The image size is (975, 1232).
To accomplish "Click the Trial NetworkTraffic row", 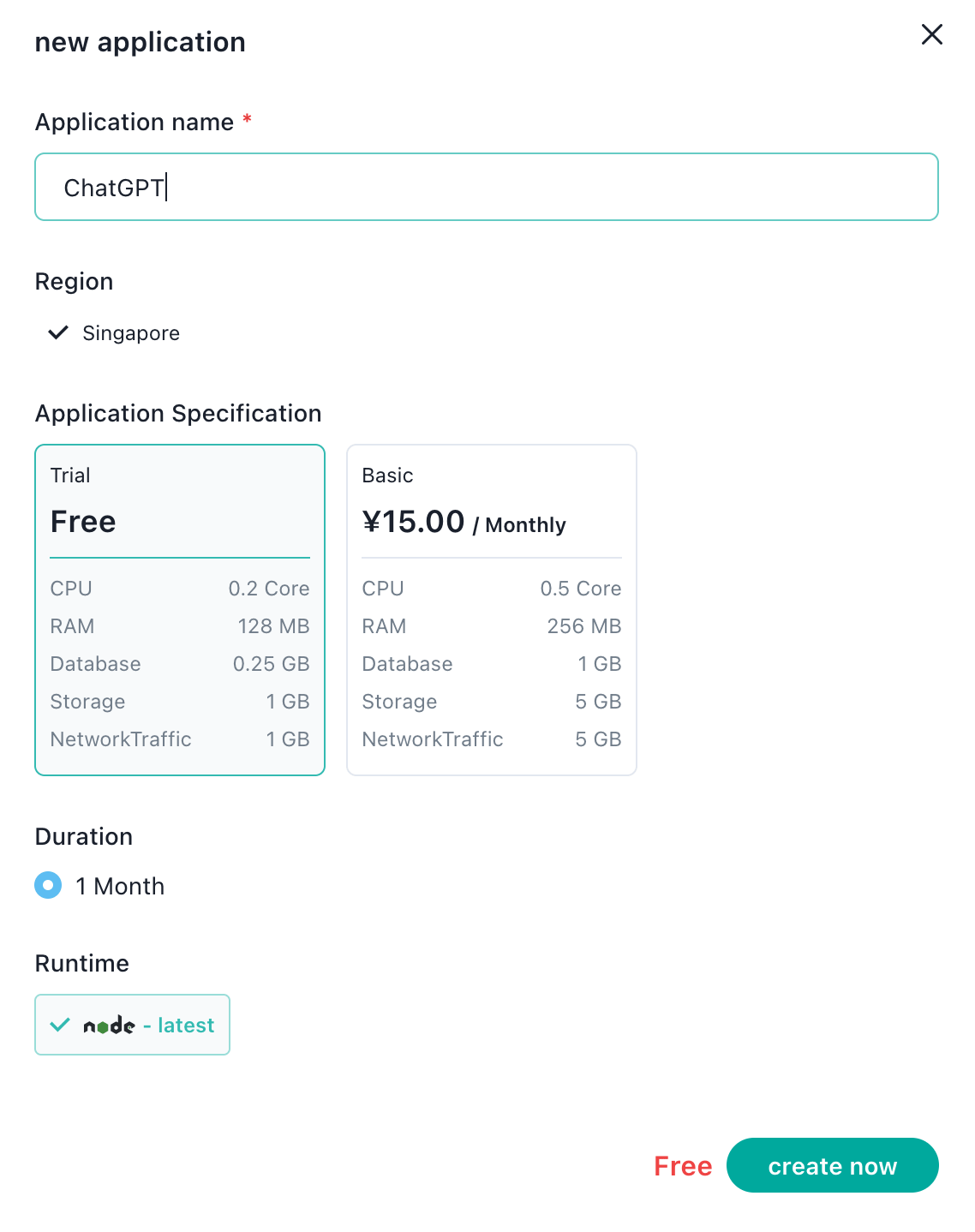I will [180, 739].
